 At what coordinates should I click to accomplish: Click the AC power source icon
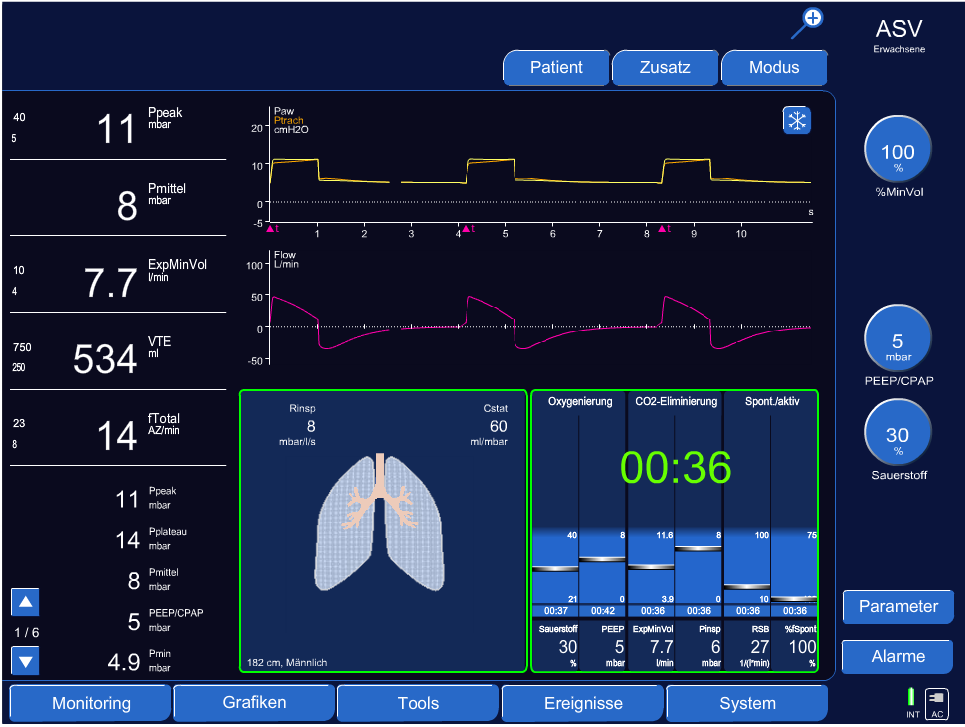tap(937, 700)
